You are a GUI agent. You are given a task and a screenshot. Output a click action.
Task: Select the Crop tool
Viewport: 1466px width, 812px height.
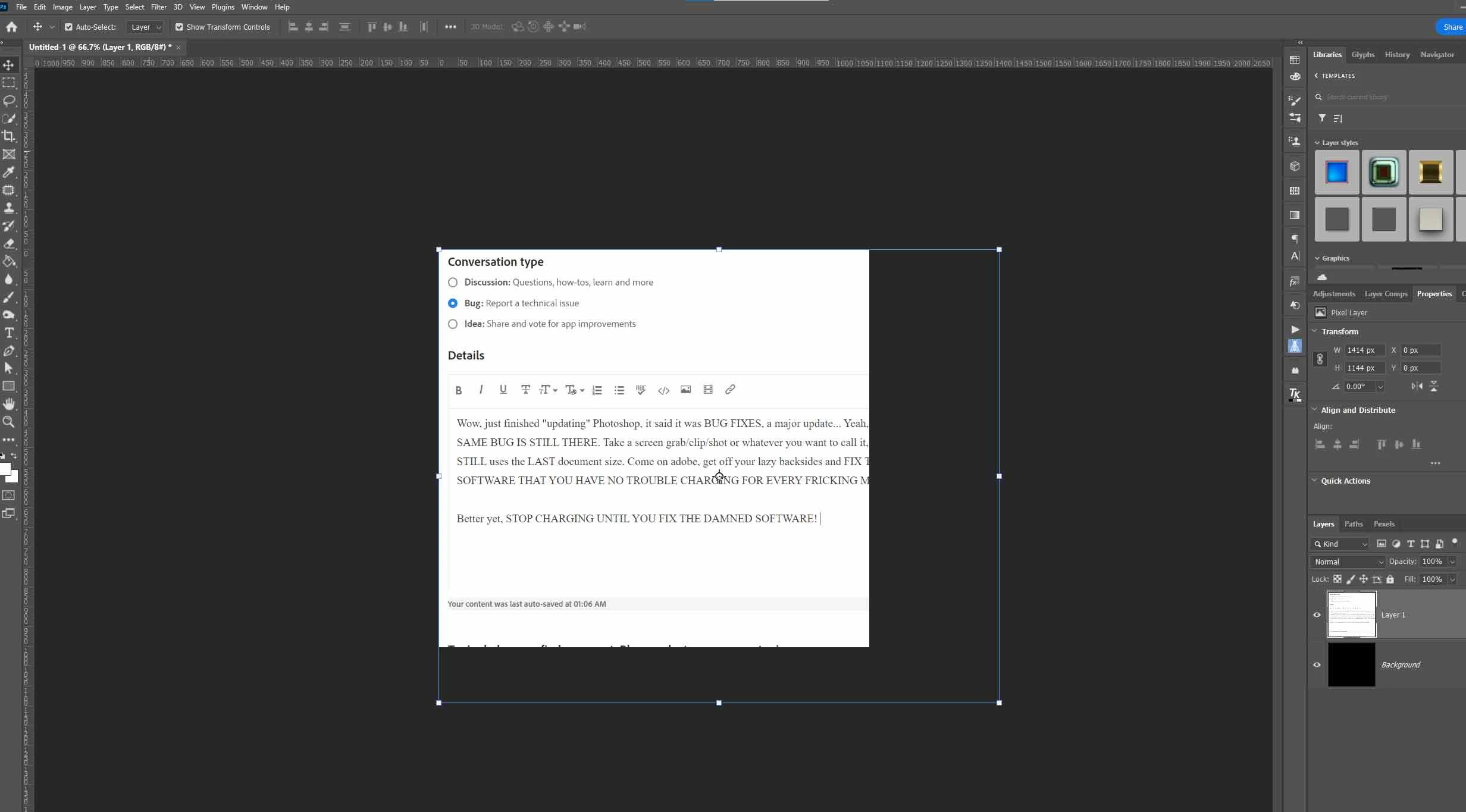(9, 136)
